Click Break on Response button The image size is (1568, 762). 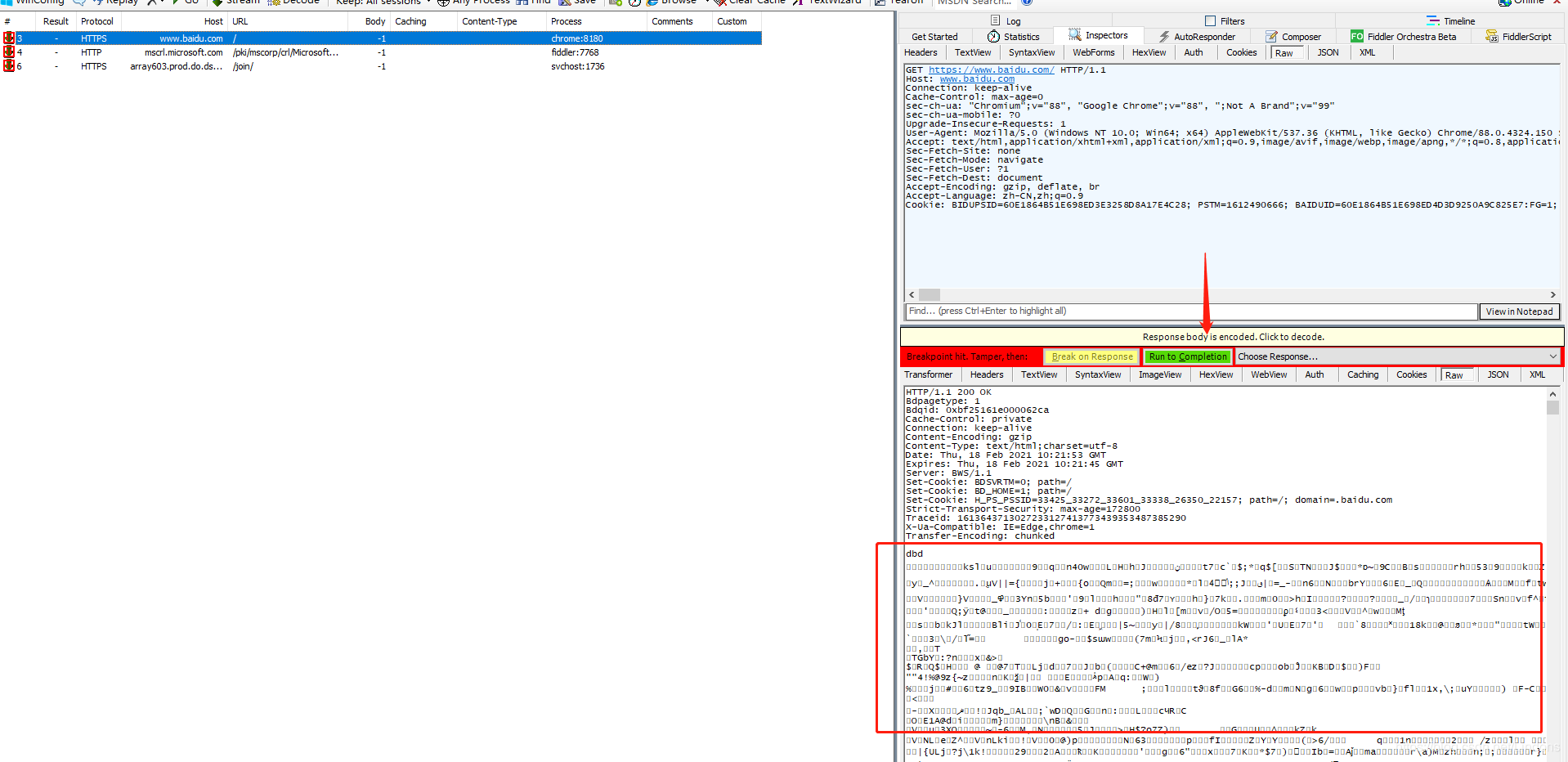(1092, 356)
